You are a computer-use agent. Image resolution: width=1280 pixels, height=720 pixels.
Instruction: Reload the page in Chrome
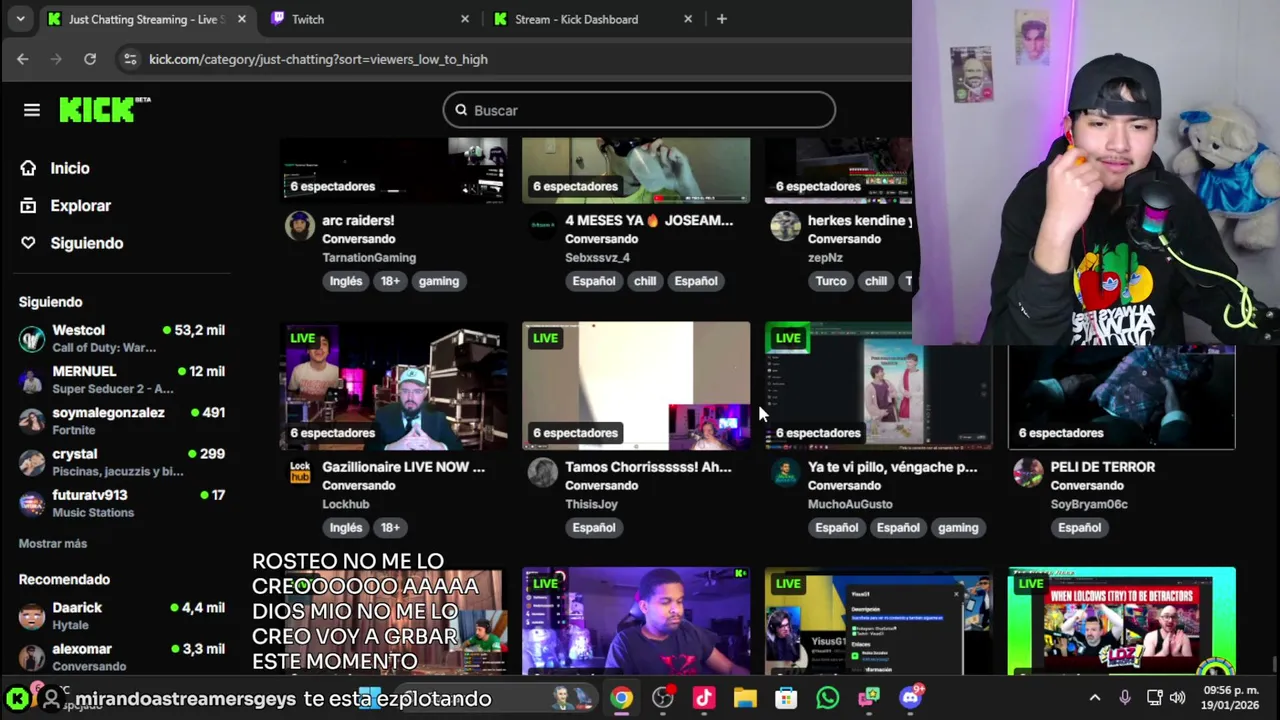click(x=90, y=59)
